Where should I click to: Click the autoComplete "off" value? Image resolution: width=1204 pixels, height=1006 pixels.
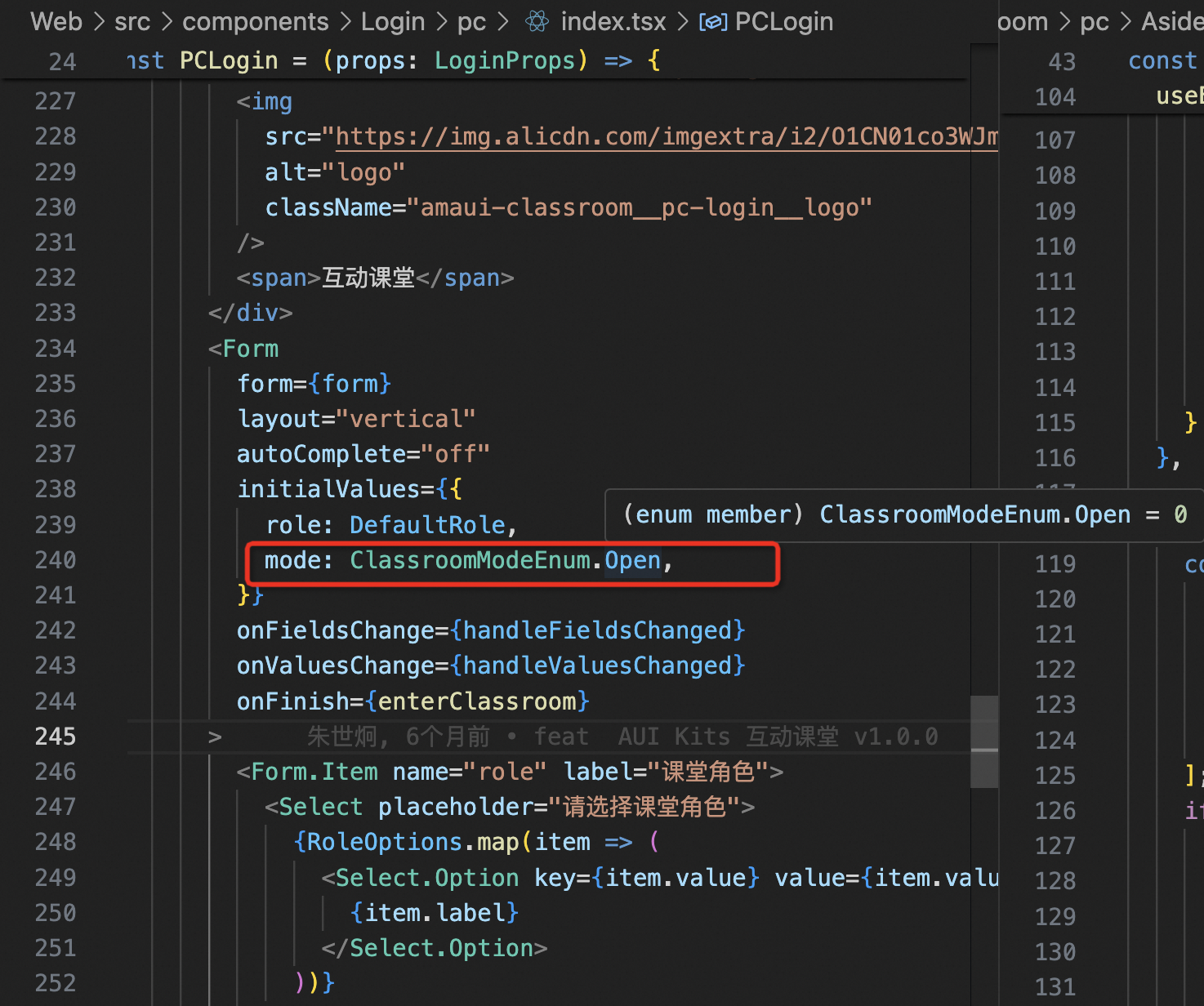[456, 454]
